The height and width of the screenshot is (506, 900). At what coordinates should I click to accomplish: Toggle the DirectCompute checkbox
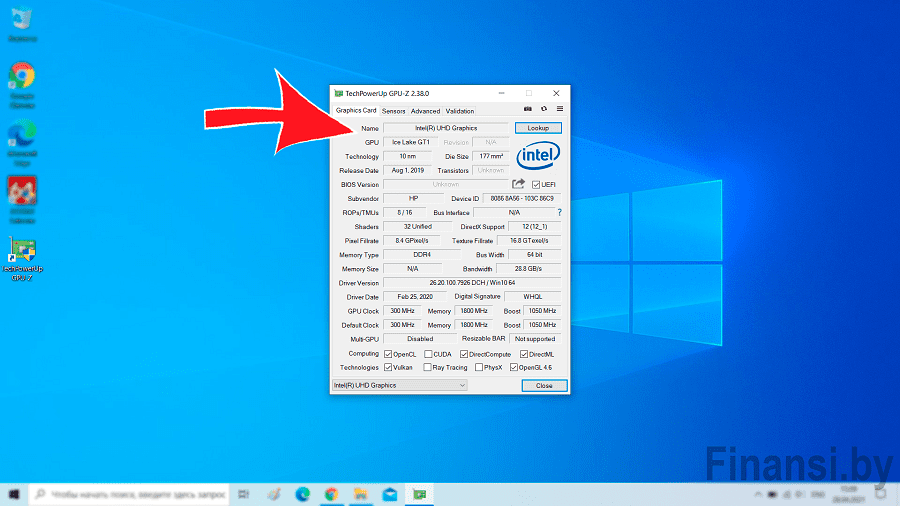pos(464,355)
